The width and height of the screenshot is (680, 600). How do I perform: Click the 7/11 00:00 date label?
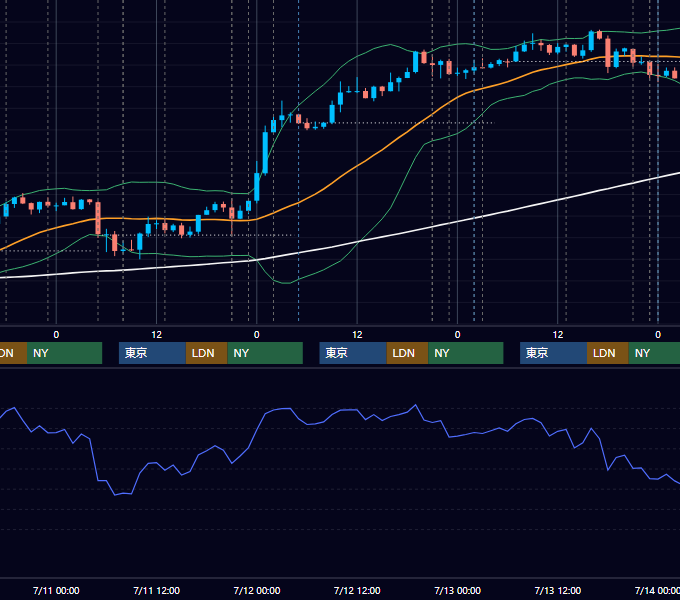(x=56, y=590)
